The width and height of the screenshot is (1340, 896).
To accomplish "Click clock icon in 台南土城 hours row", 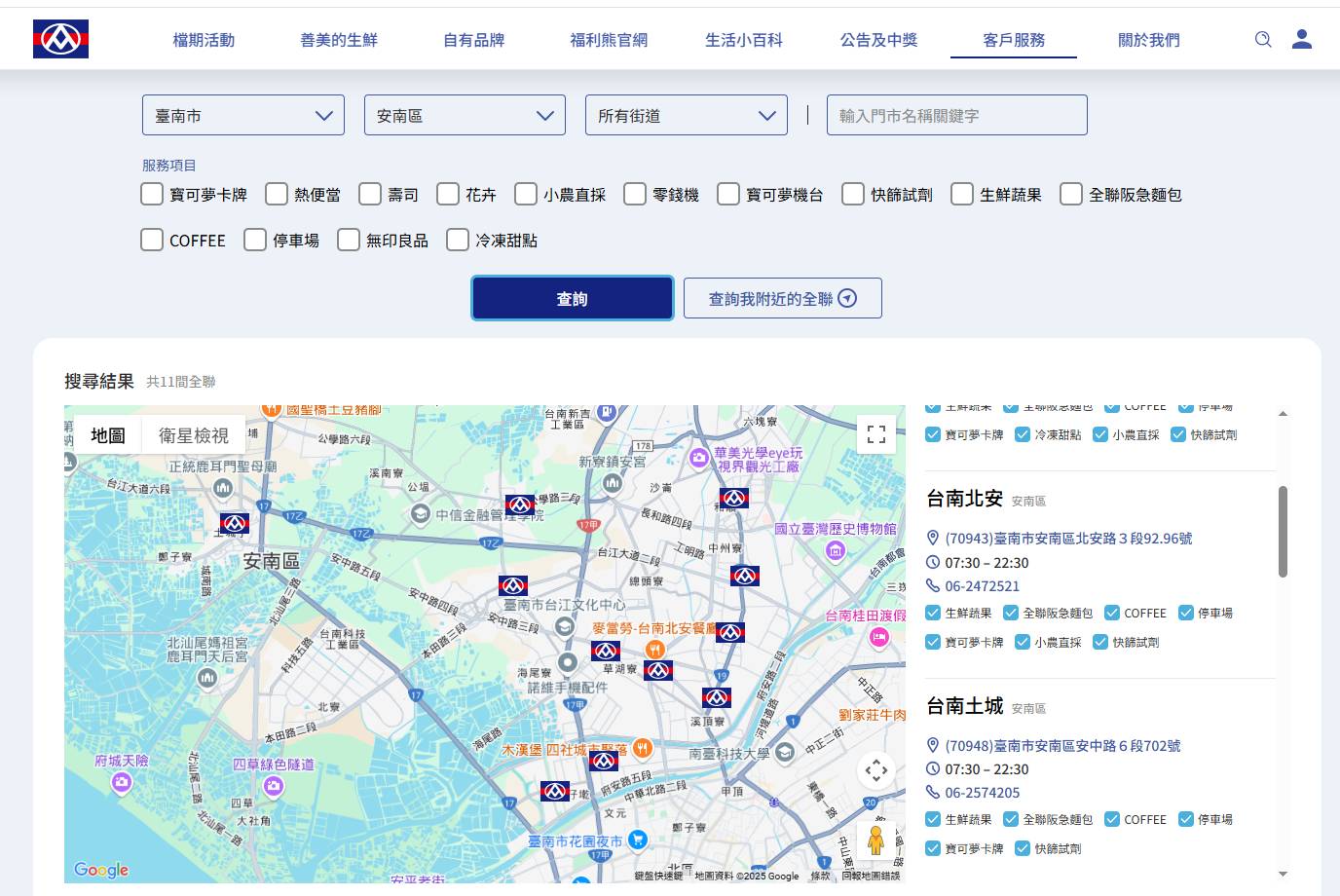I will coord(933,768).
